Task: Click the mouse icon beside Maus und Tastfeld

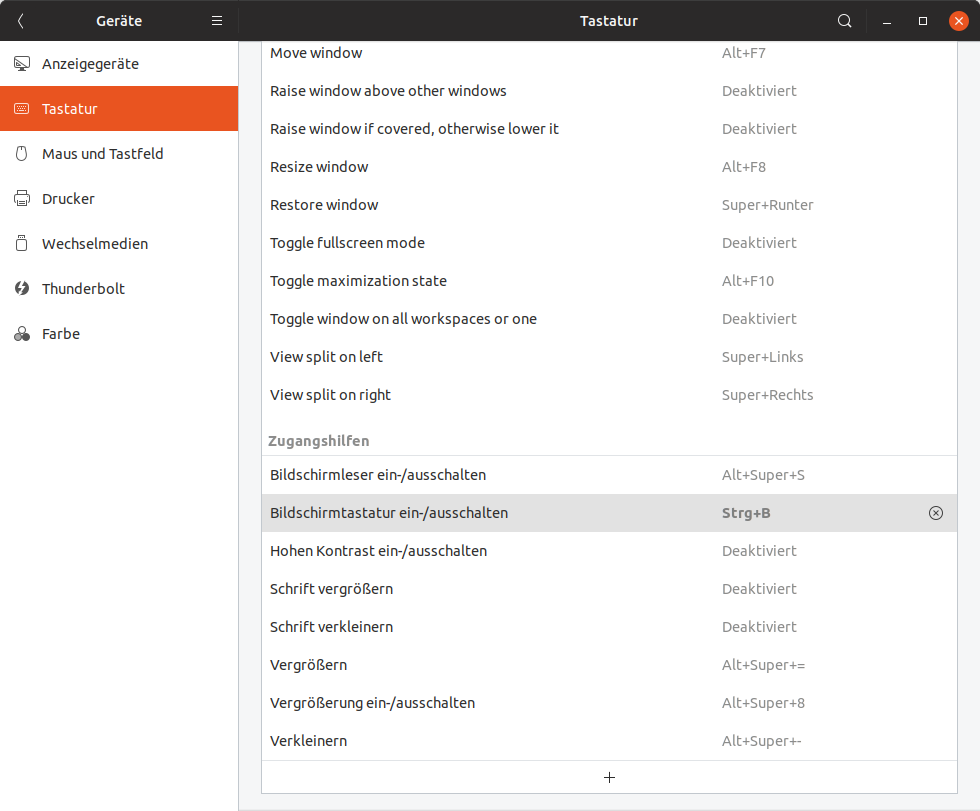Action: click(x=22, y=154)
